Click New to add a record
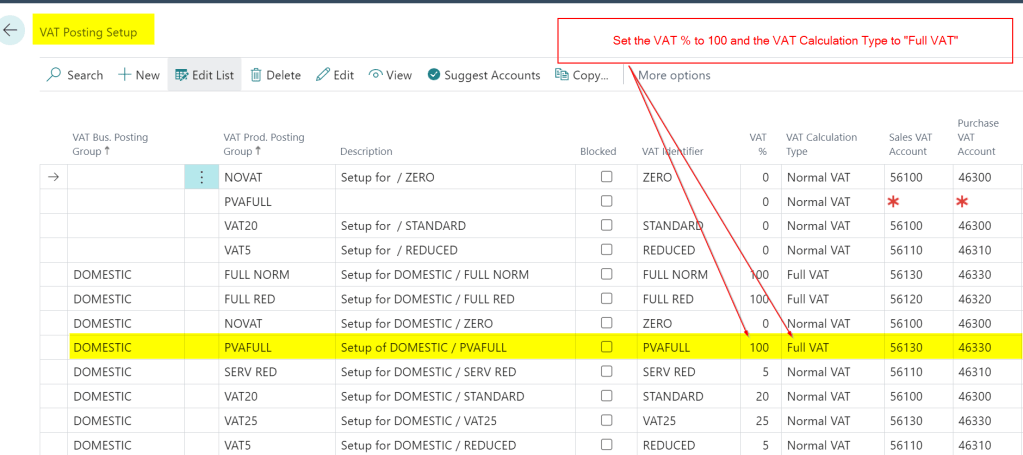Image resolution: width=1023 pixels, height=455 pixels. [138, 75]
